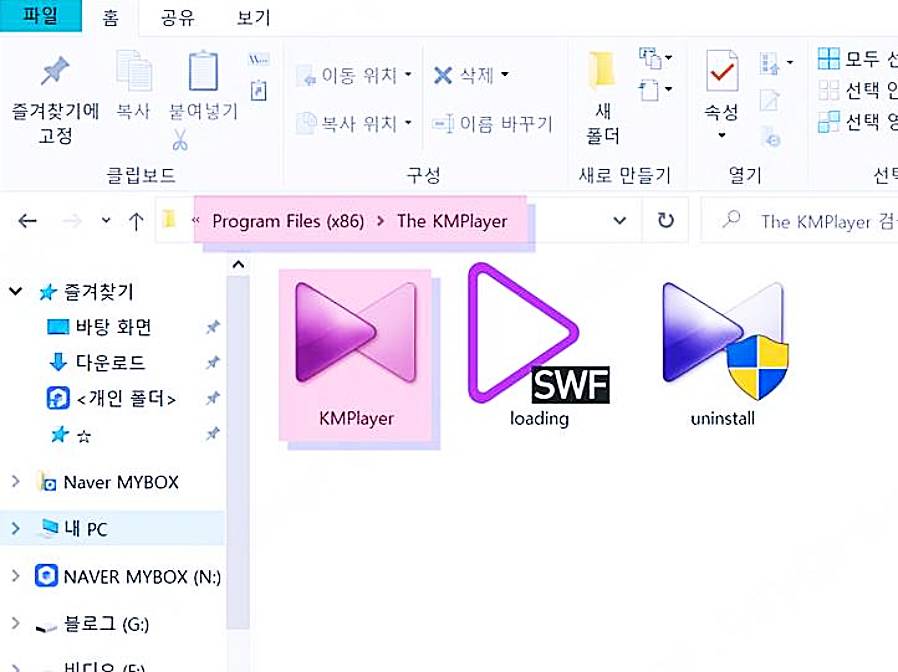Viewport: 898px width, 672px height.
Task: Click the Edit icon in 열기 group
Action: pos(769,100)
